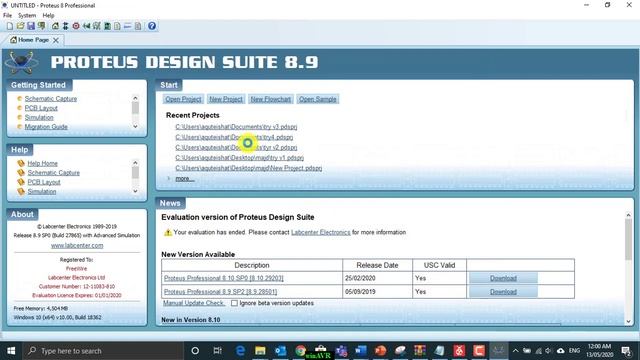Screen dimensions: 640x360
Task: Click the Close Project toolbar icon
Action: click(x=42, y=26)
